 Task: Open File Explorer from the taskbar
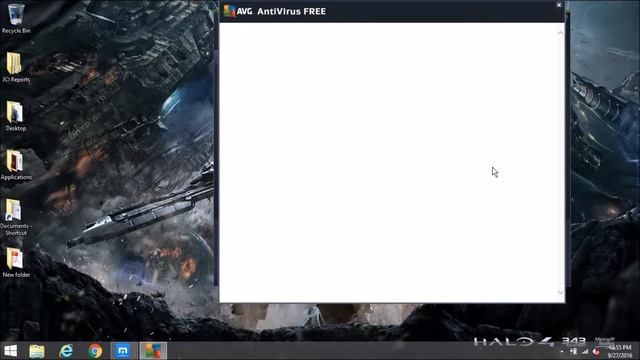point(37,351)
